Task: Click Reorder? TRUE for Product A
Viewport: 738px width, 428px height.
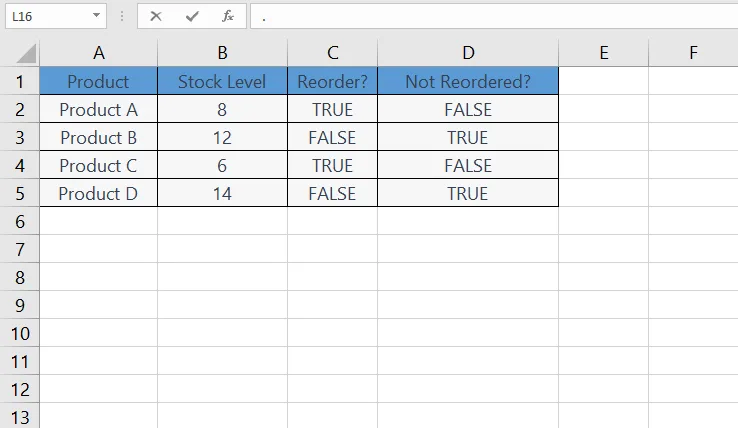Action: click(332, 109)
